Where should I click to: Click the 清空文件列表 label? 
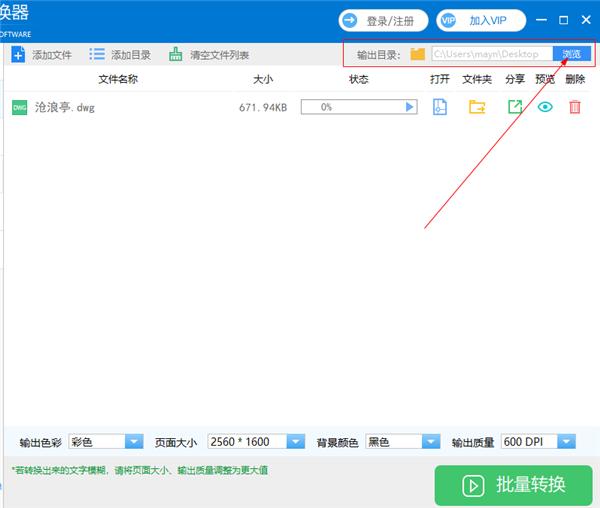(220, 55)
